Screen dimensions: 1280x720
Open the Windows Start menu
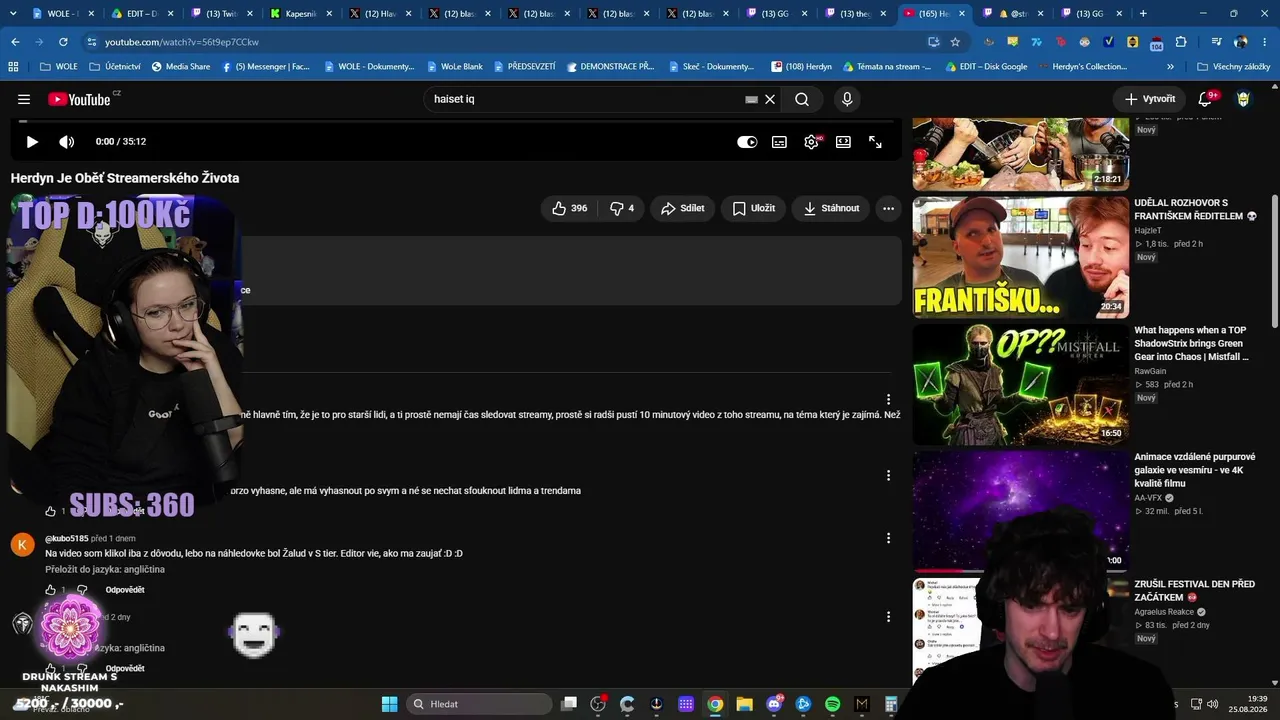pos(389,704)
